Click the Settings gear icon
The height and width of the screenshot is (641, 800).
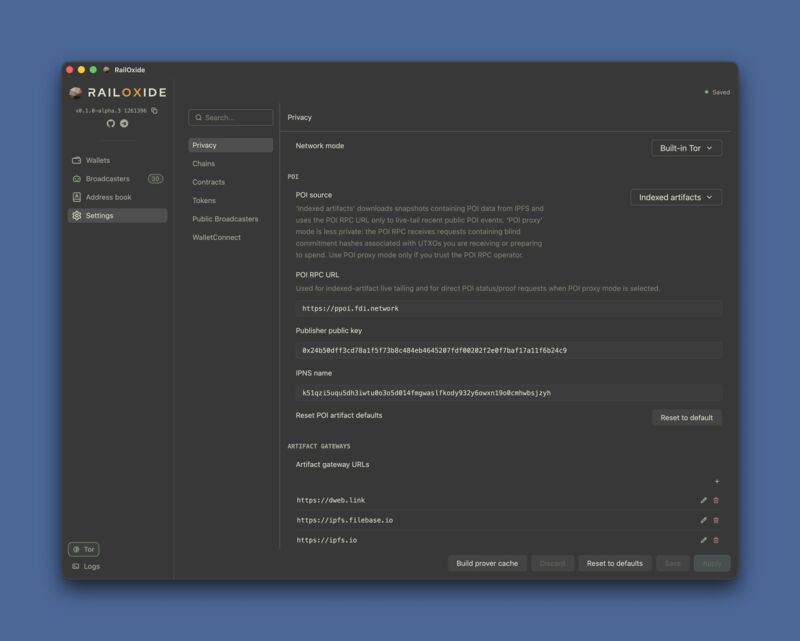point(77,215)
